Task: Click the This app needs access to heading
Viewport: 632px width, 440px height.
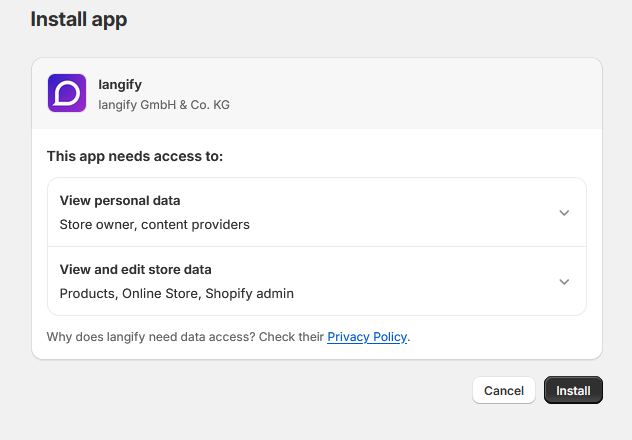Action: pyautogui.click(x=135, y=156)
